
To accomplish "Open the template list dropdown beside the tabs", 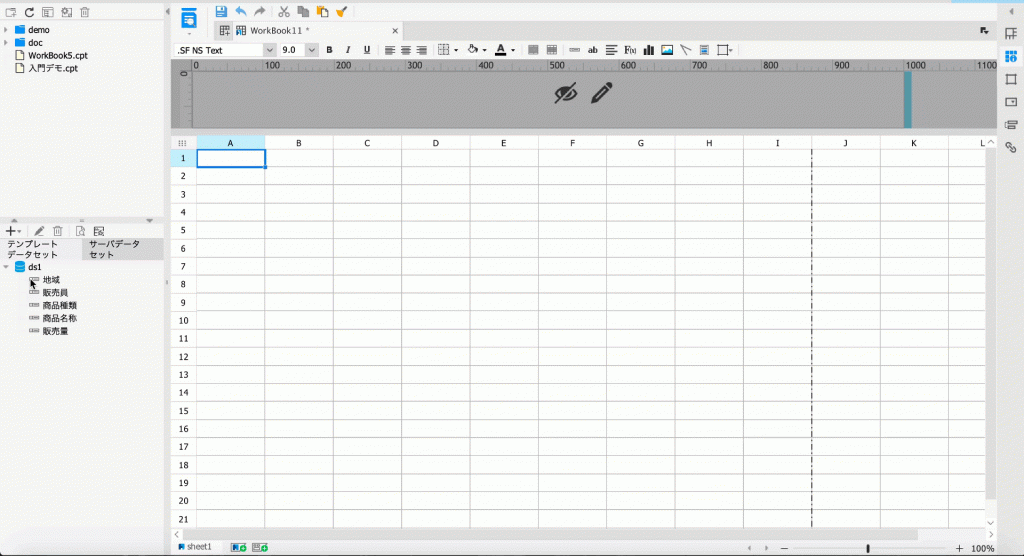I will (984, 31).
